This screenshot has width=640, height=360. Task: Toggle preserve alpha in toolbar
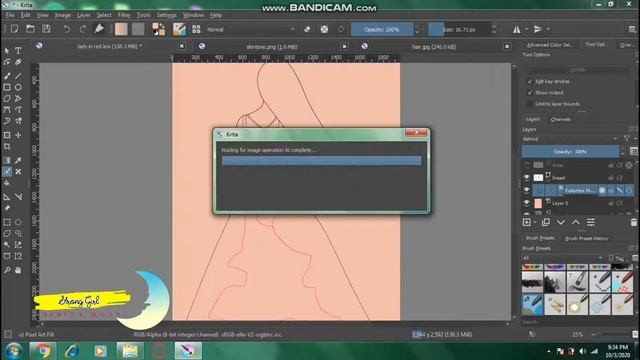coord(324,29)
